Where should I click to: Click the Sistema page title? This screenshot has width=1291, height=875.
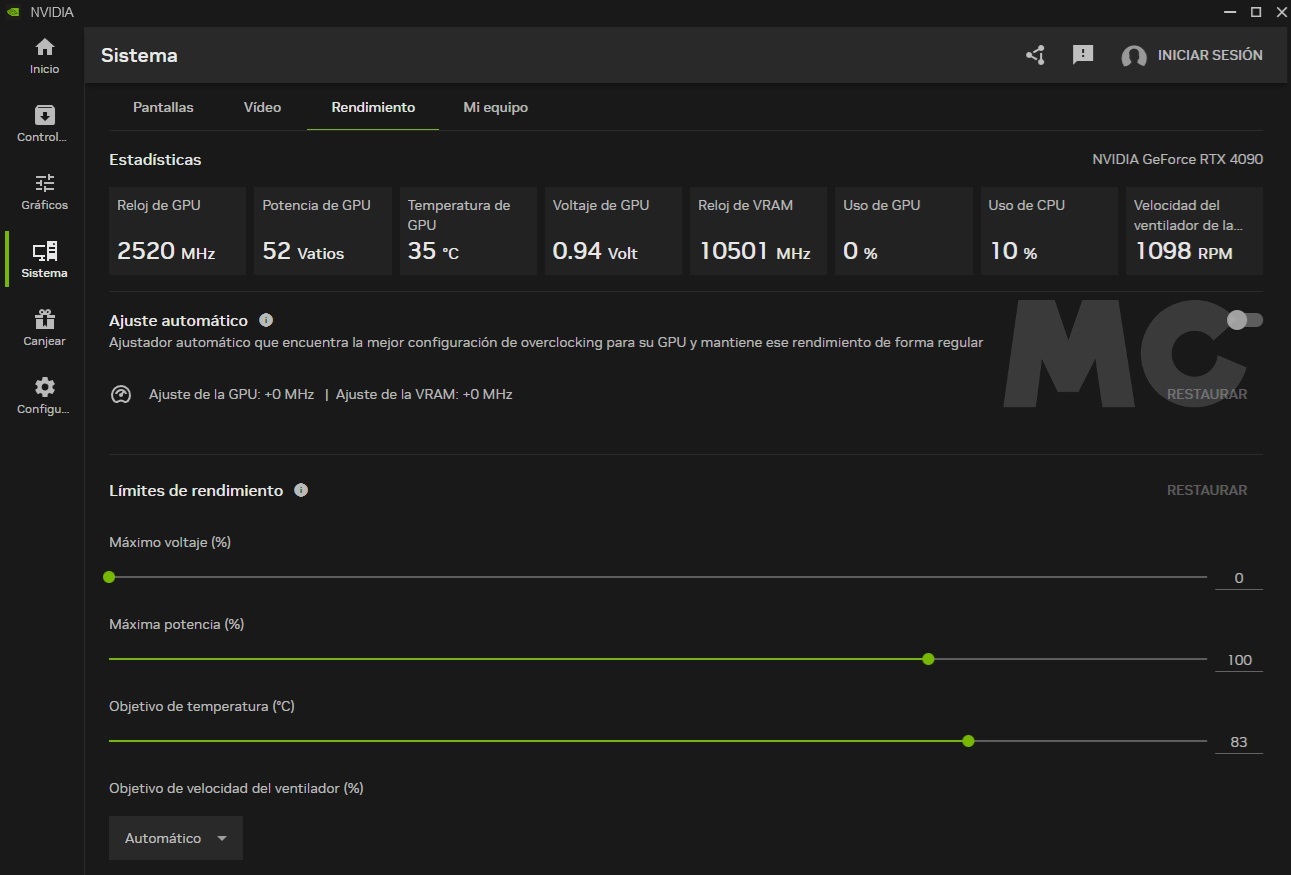pyautogui.click(x=139, y=55)
